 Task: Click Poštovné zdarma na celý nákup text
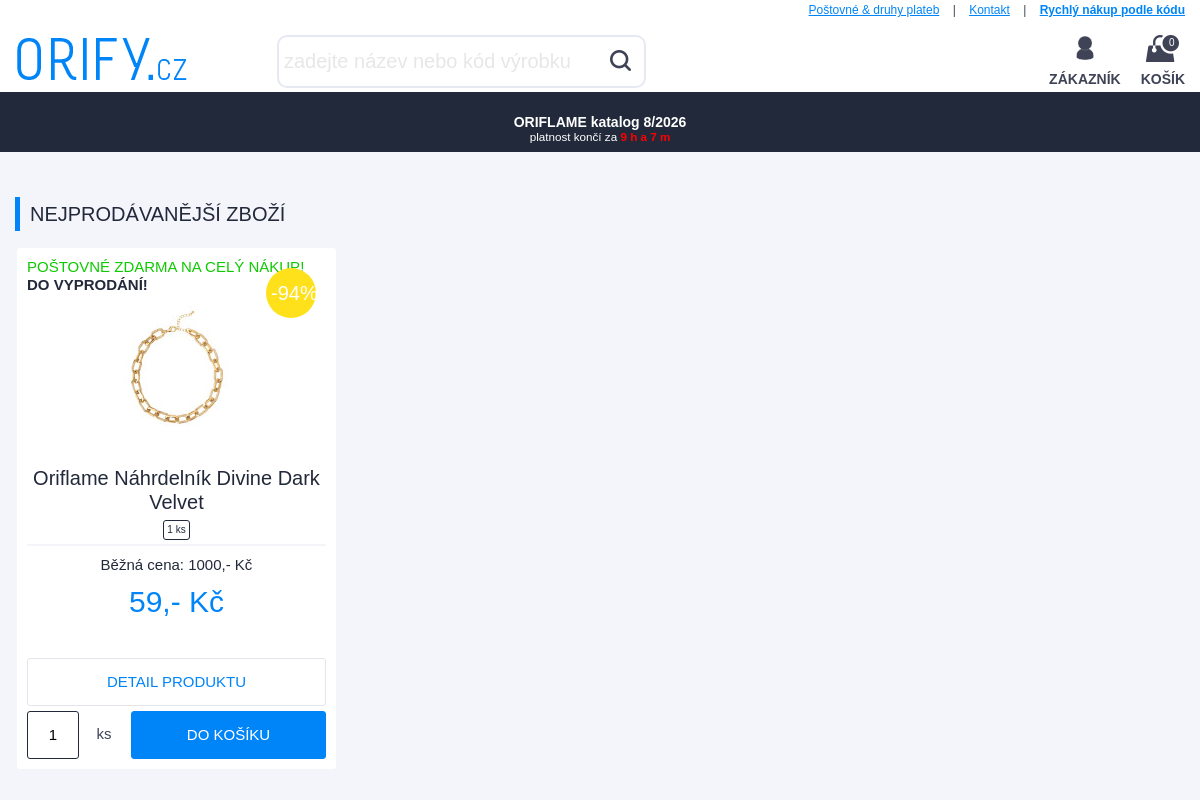tap(166, 267)
